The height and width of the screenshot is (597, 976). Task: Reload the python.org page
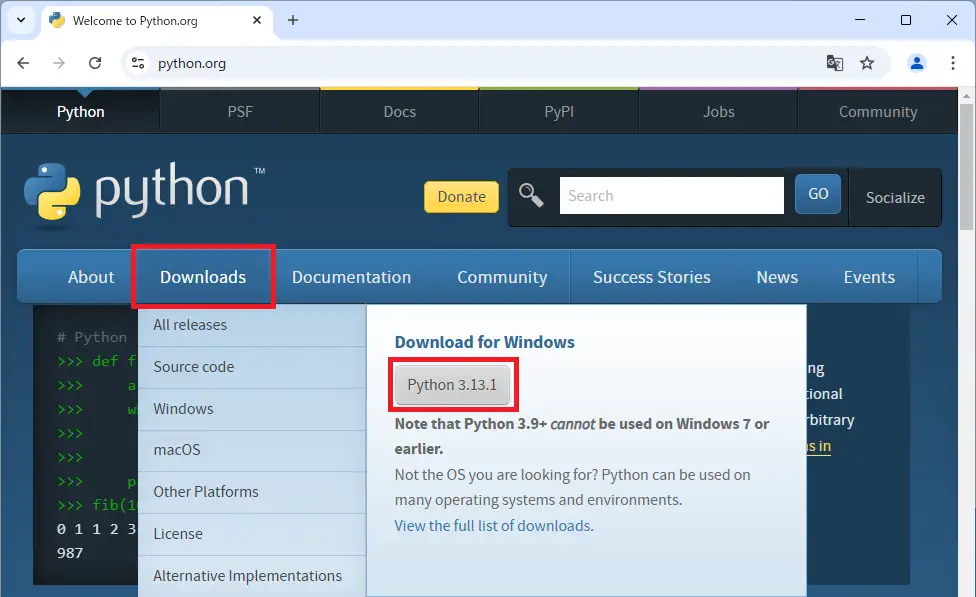95,63
